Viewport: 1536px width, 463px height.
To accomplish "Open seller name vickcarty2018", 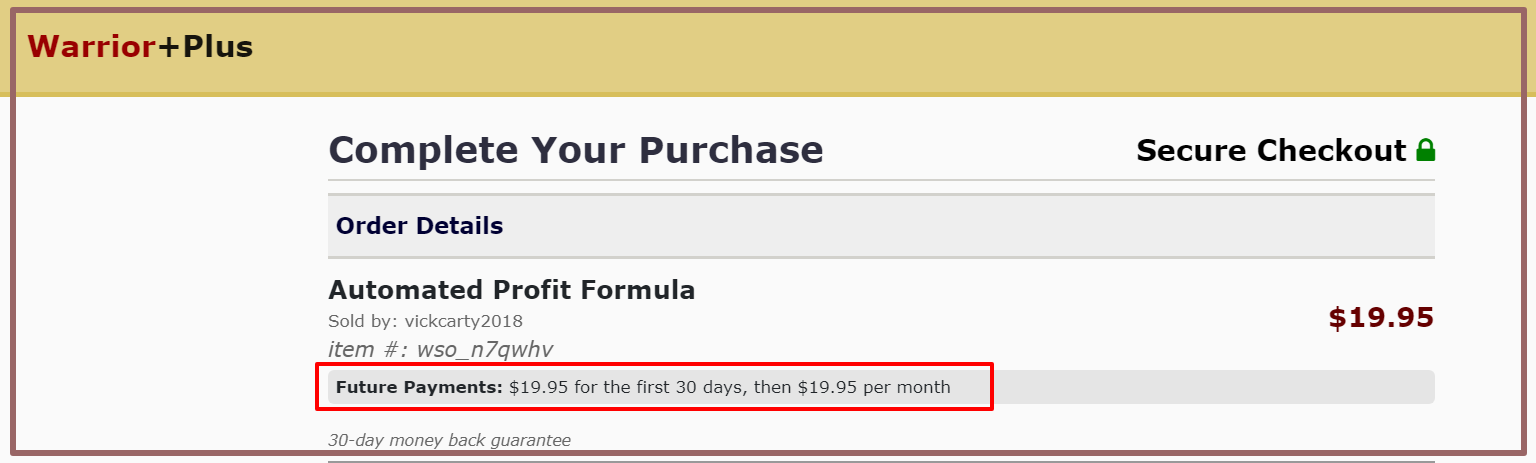I will [x=463, y=321].
